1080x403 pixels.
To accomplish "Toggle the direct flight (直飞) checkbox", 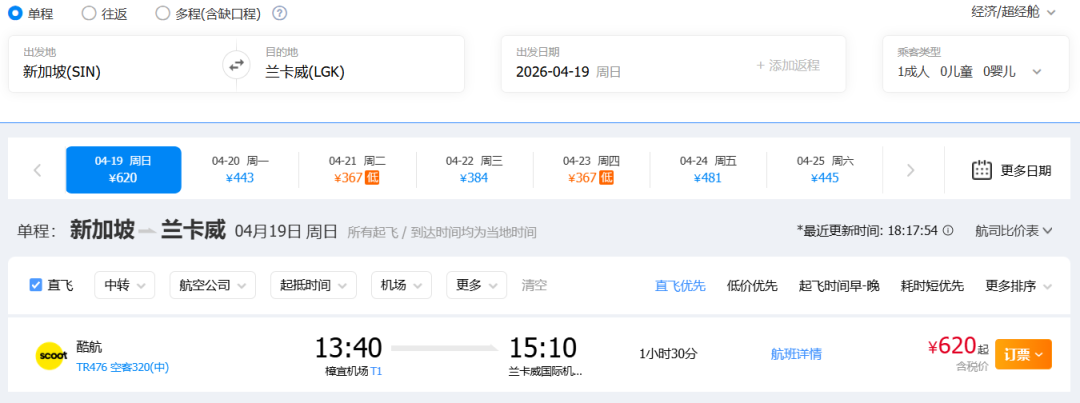I will click(x=36, y=285).
